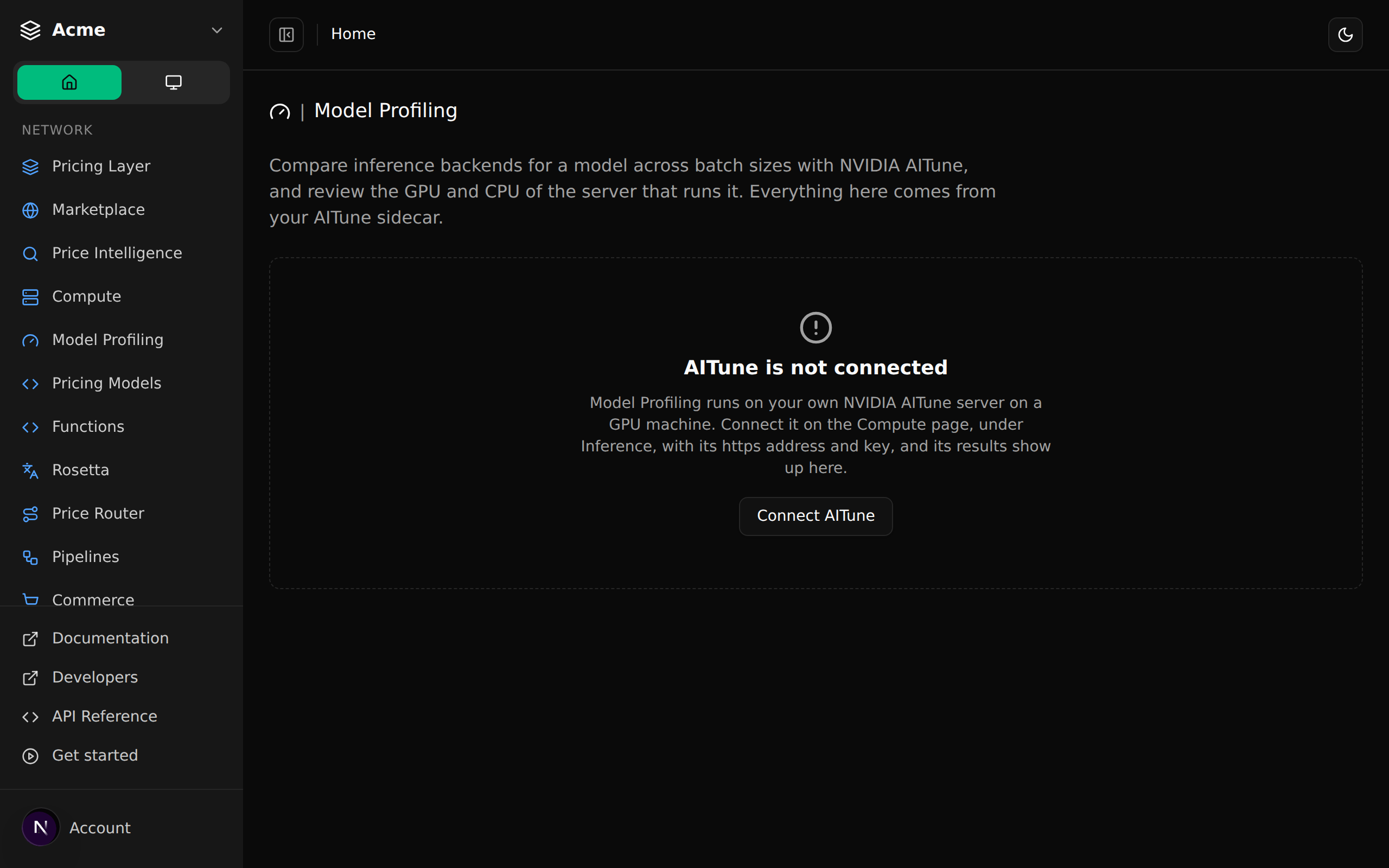
Task: Switch to the monitor tab
Action: (173, 82)
